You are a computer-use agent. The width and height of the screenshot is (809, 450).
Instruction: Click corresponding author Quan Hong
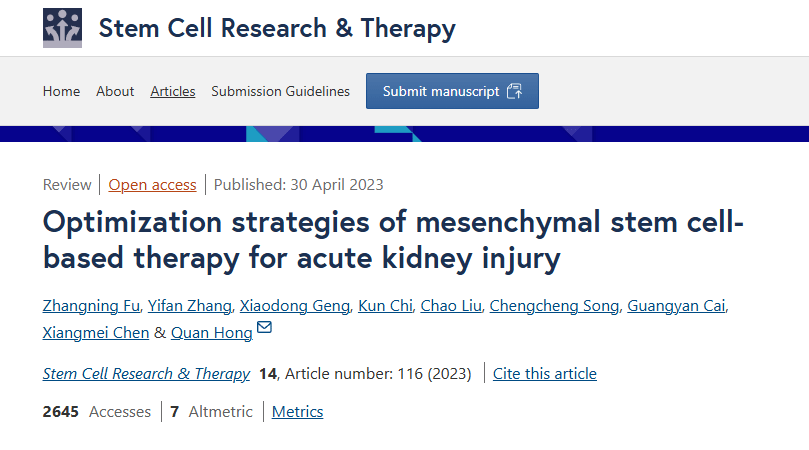tap(211, 332)
